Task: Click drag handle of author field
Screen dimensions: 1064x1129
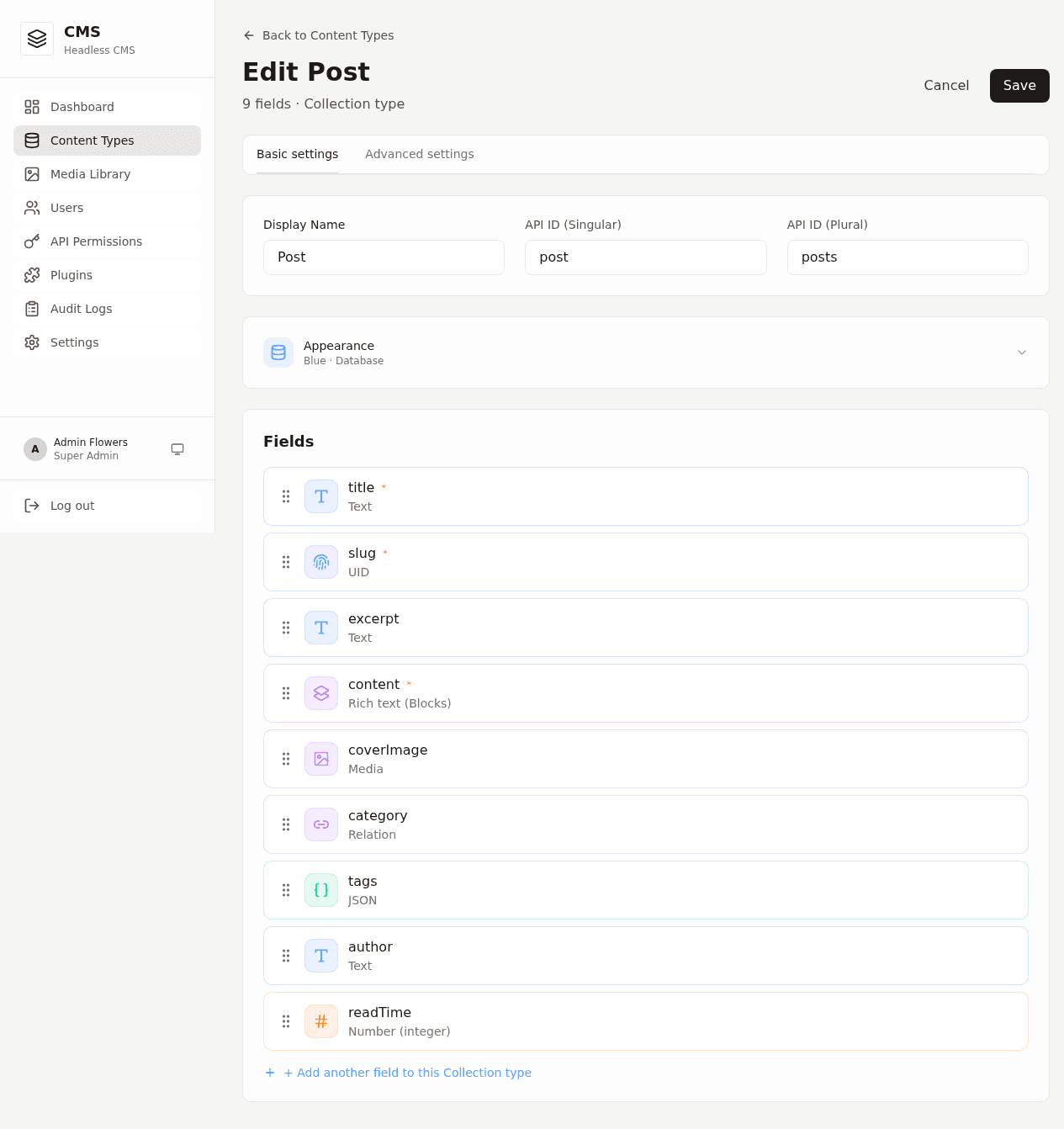Action: pyautogui.click(x=286, y=956)
